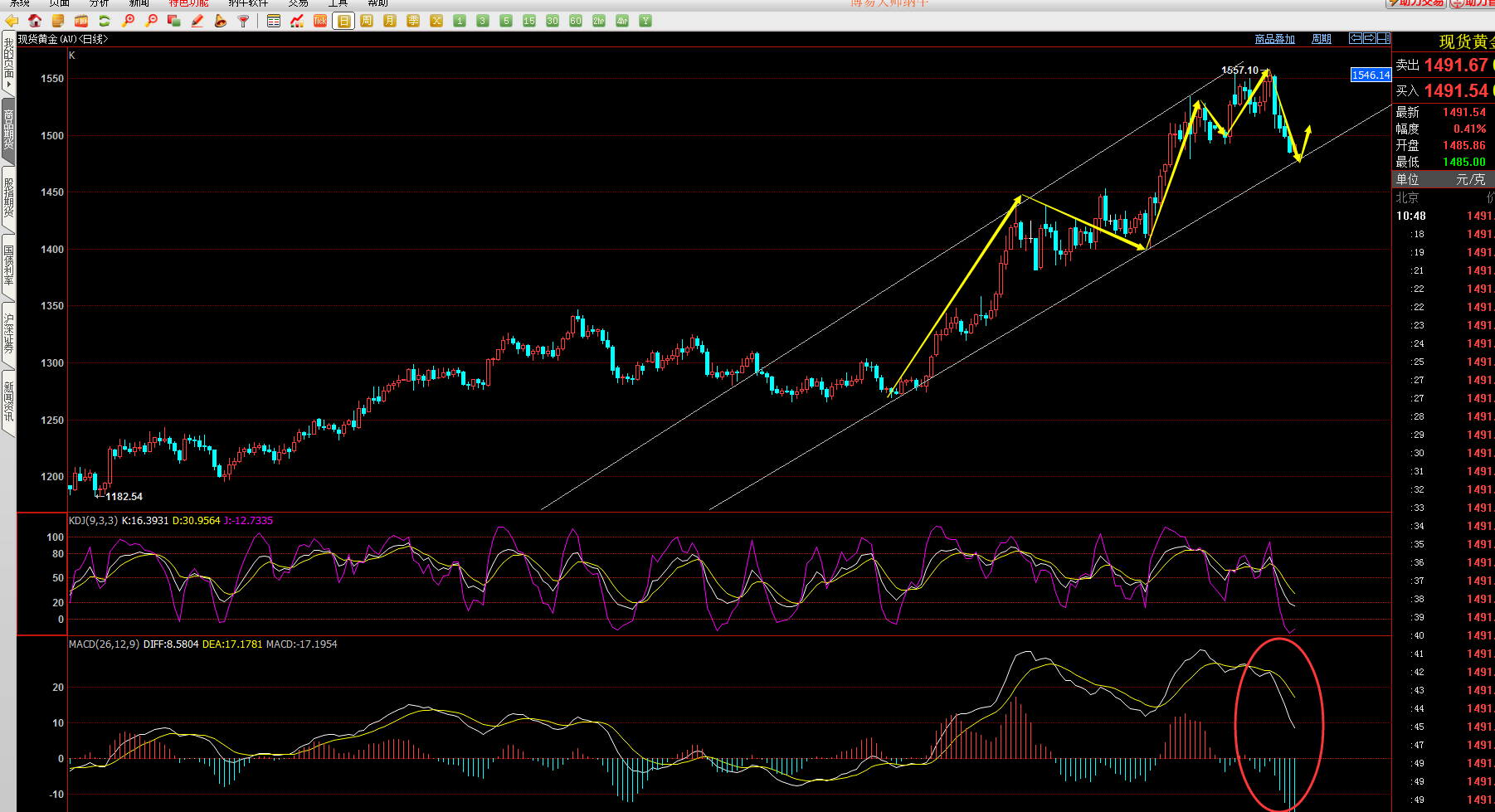
Task: Switch to 15-minute chart
Action: [x=529, y=21]
